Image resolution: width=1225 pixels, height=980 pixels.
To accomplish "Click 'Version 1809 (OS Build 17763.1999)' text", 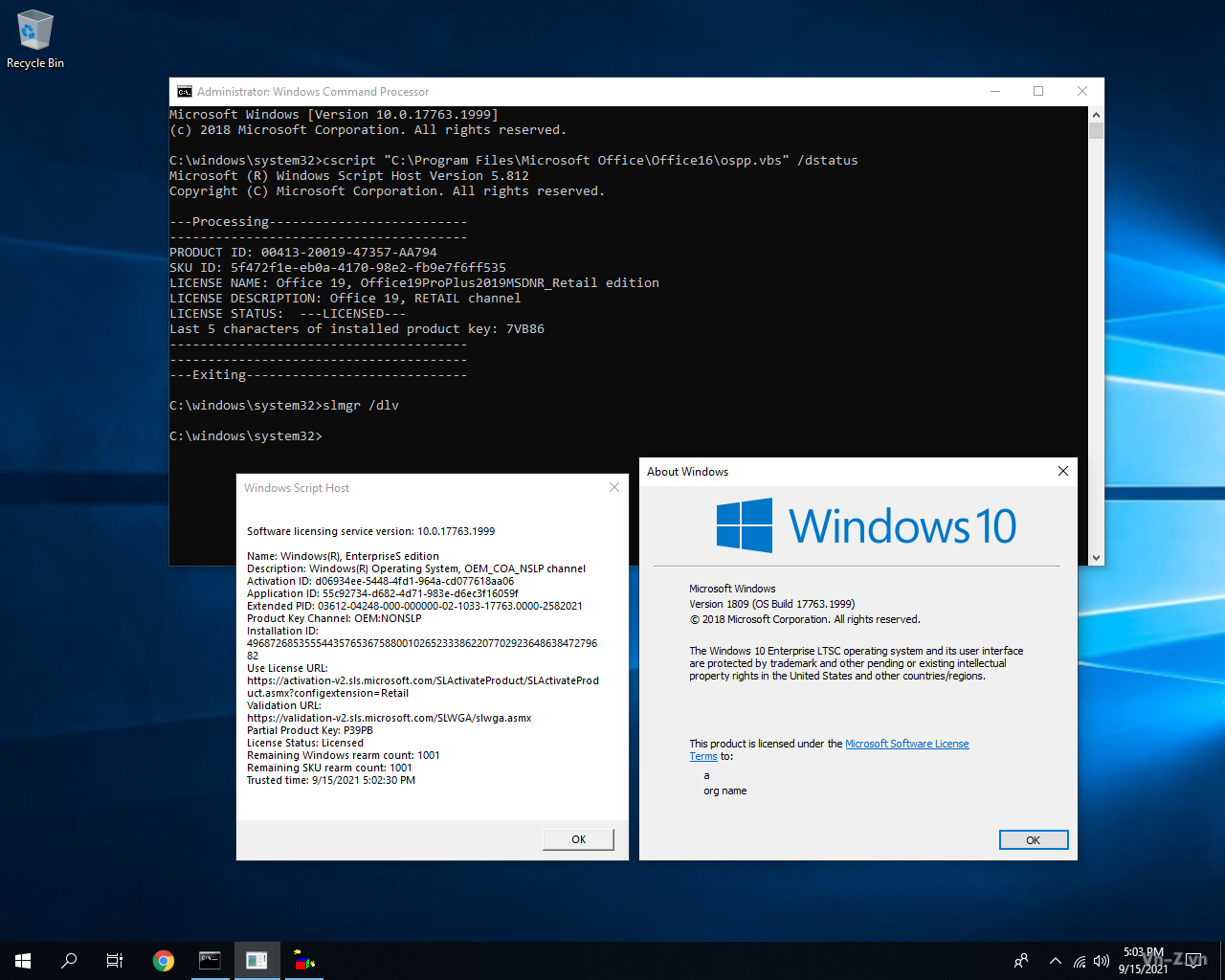I will click(x=772, y=604).
